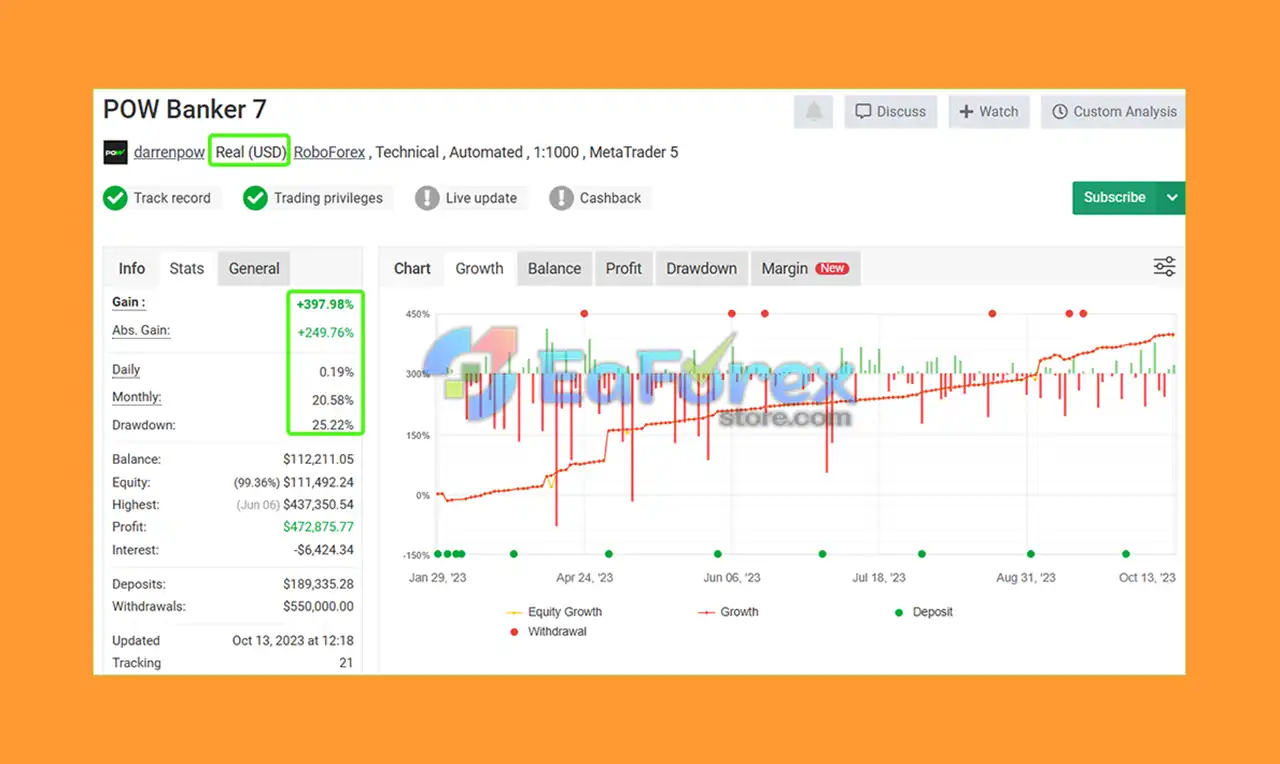Add system to Watch list

[x=989, y=112]
